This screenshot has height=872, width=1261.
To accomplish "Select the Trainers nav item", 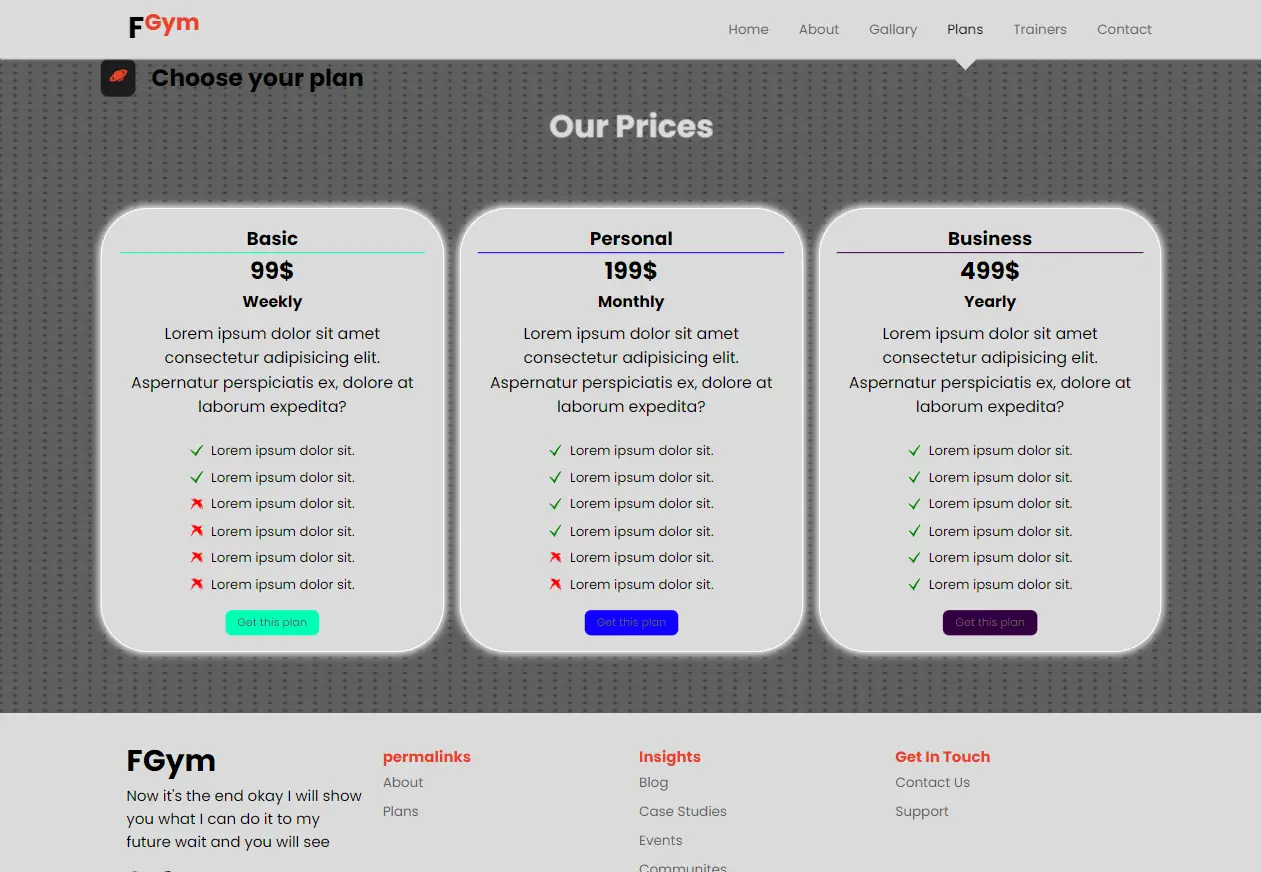I will click(x=1040, y=29).
